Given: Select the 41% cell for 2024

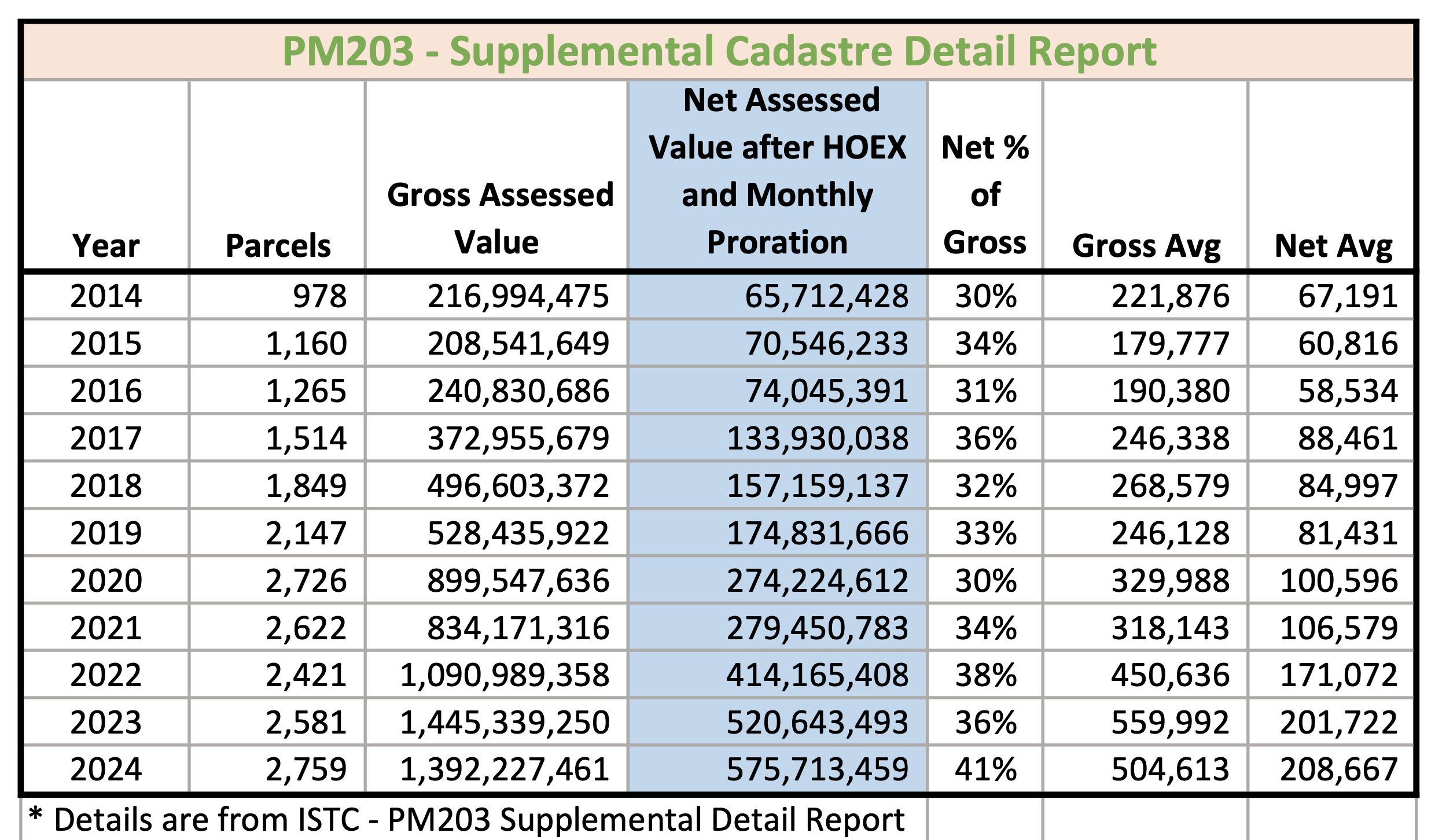Looking at the screenshot, I should 985,769.
